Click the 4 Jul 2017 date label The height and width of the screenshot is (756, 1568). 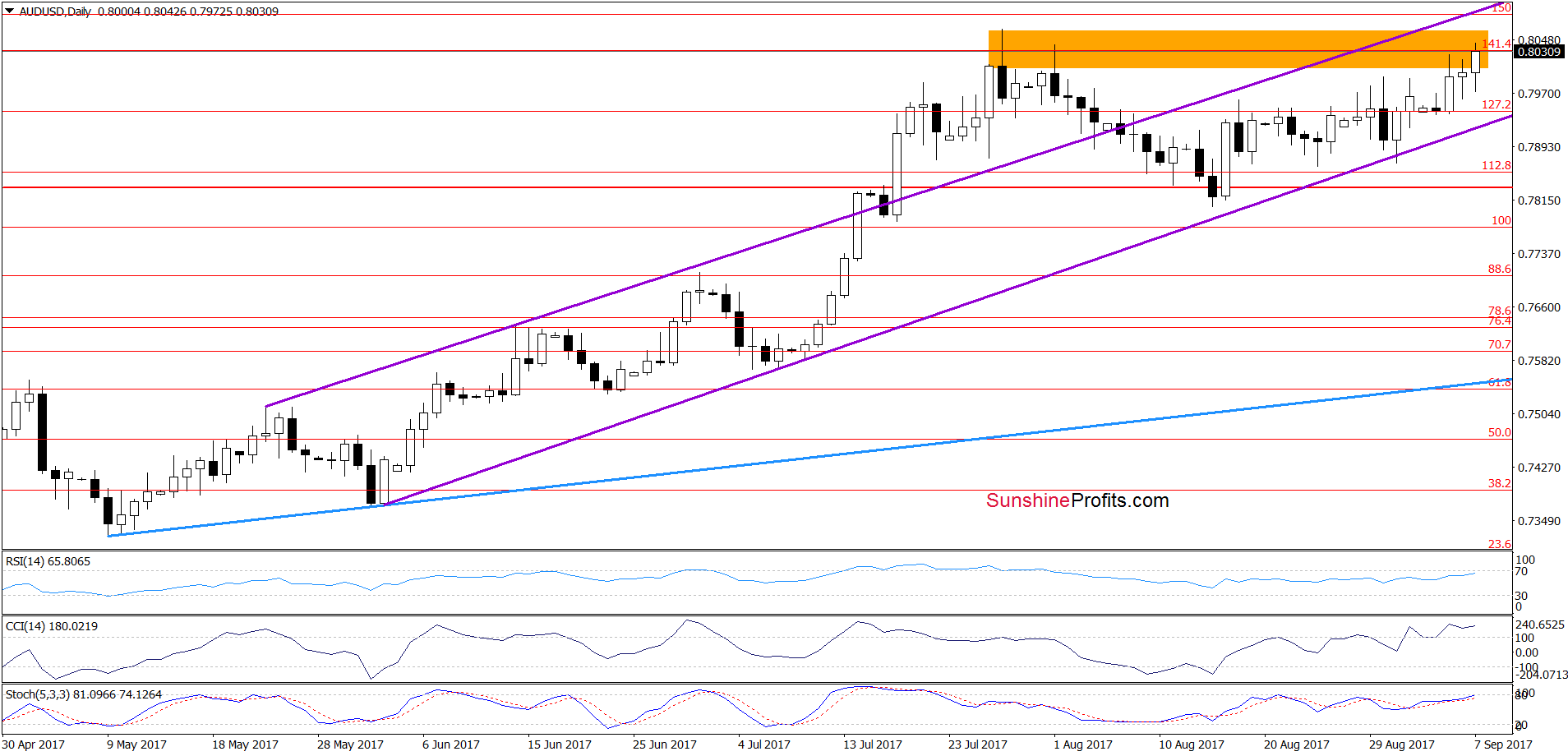764,744
